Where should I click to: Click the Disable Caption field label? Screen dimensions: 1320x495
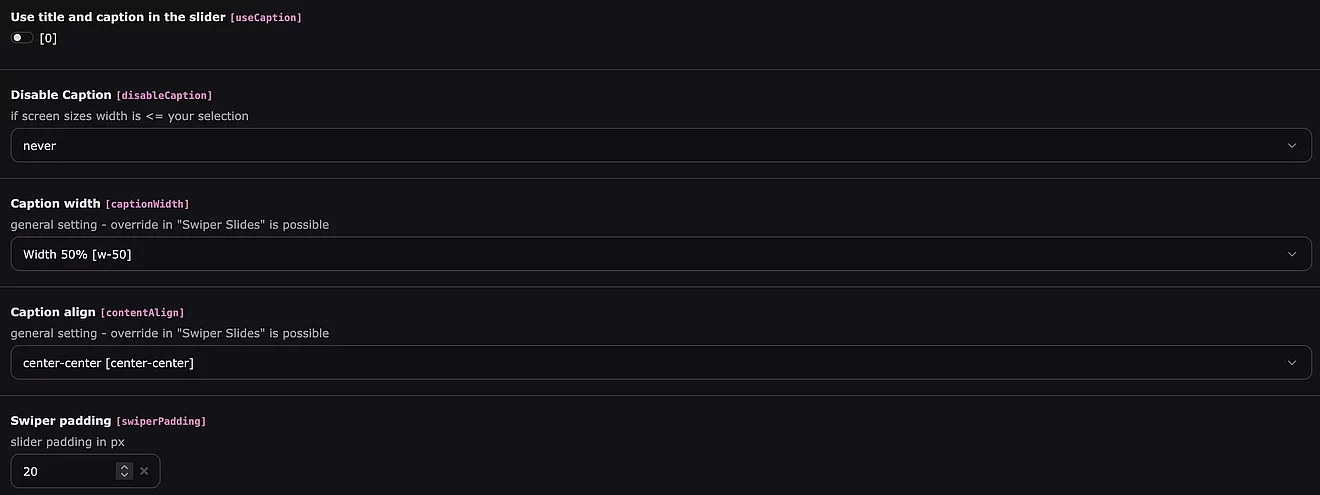click(x=61, y=95)
